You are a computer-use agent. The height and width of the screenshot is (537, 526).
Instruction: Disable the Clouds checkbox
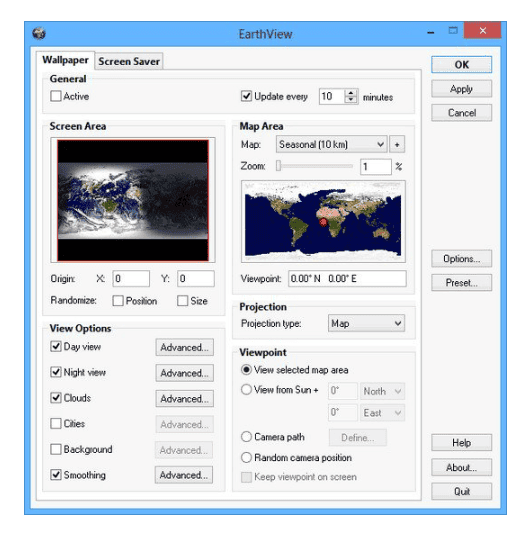coord(55,398)
